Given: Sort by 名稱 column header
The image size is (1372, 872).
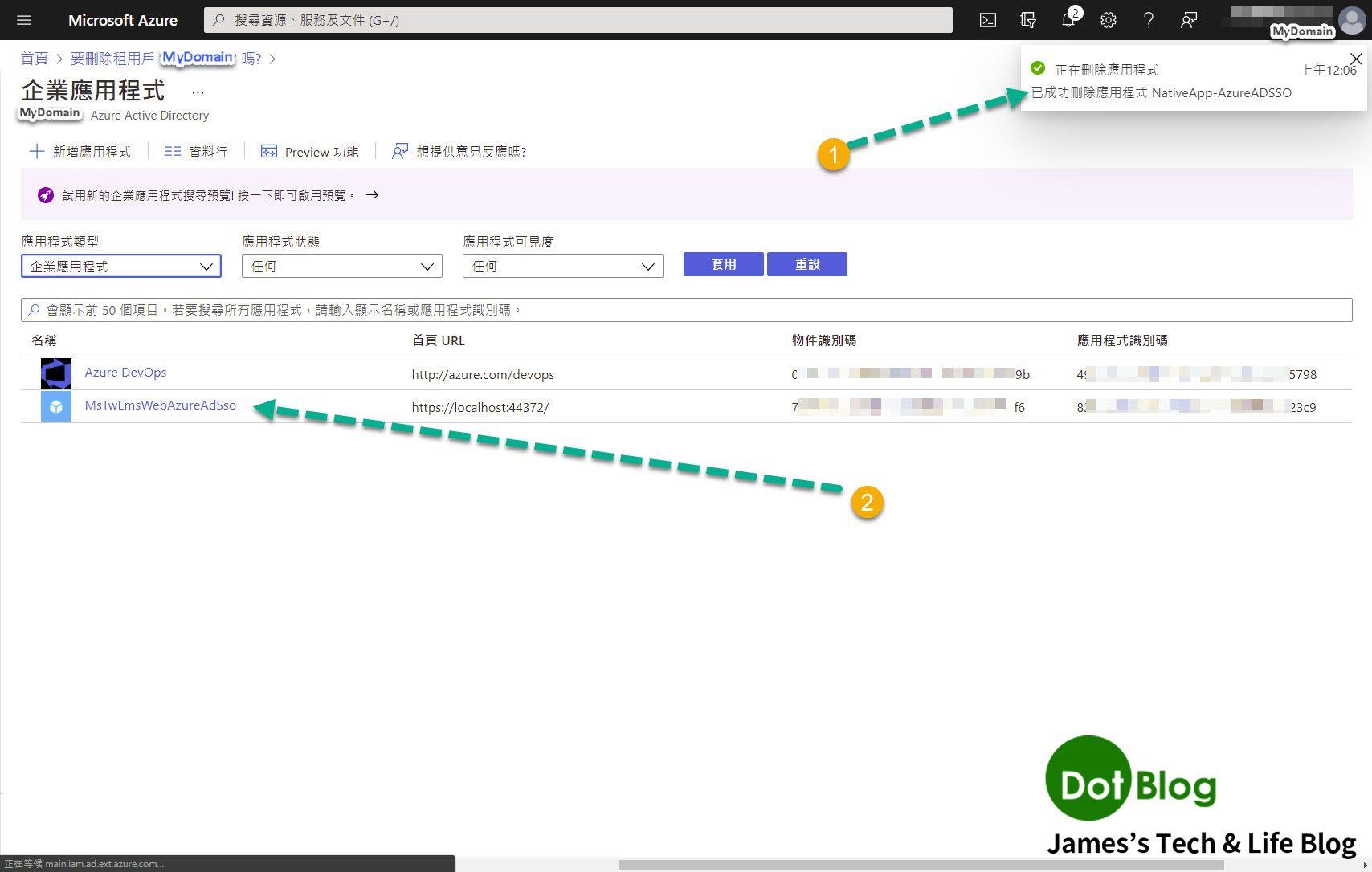Looking at the screenshot, I should (44, 340).
